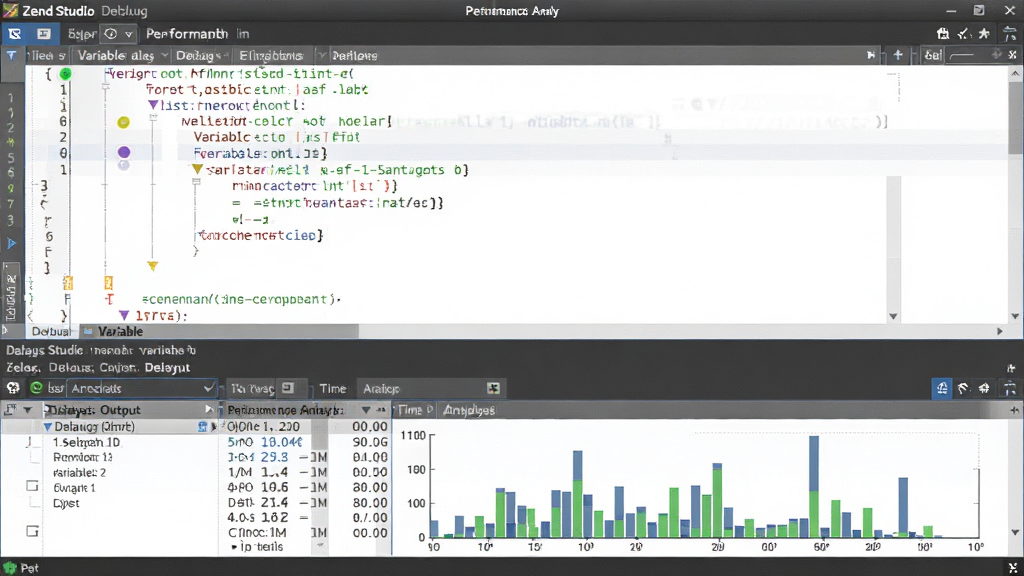The image size is (1024, 576).
Task: Select the blue perspective icon in the top toolbar
Action: click(x=14, y=33)
